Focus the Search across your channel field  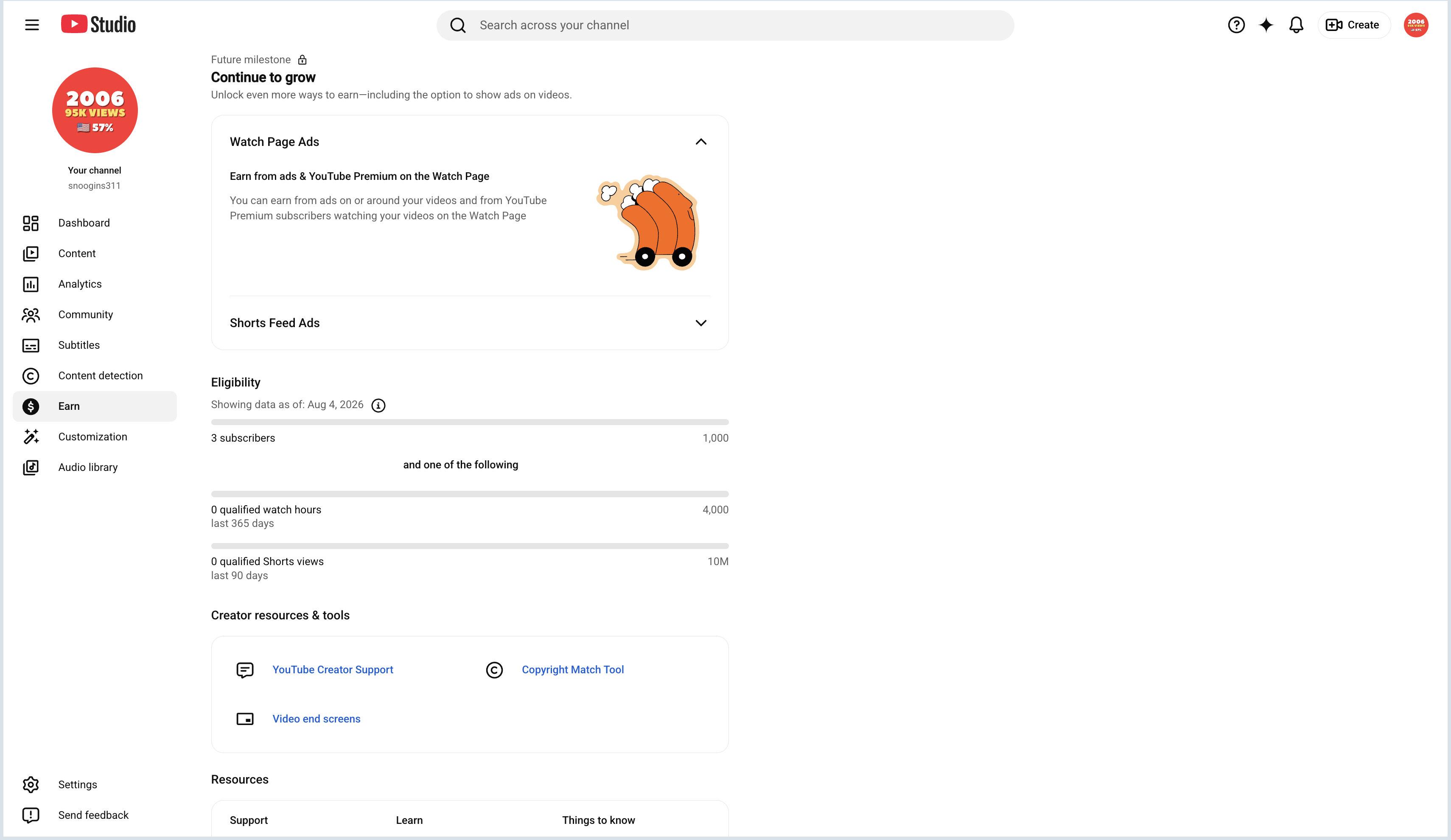coord(725,25)
